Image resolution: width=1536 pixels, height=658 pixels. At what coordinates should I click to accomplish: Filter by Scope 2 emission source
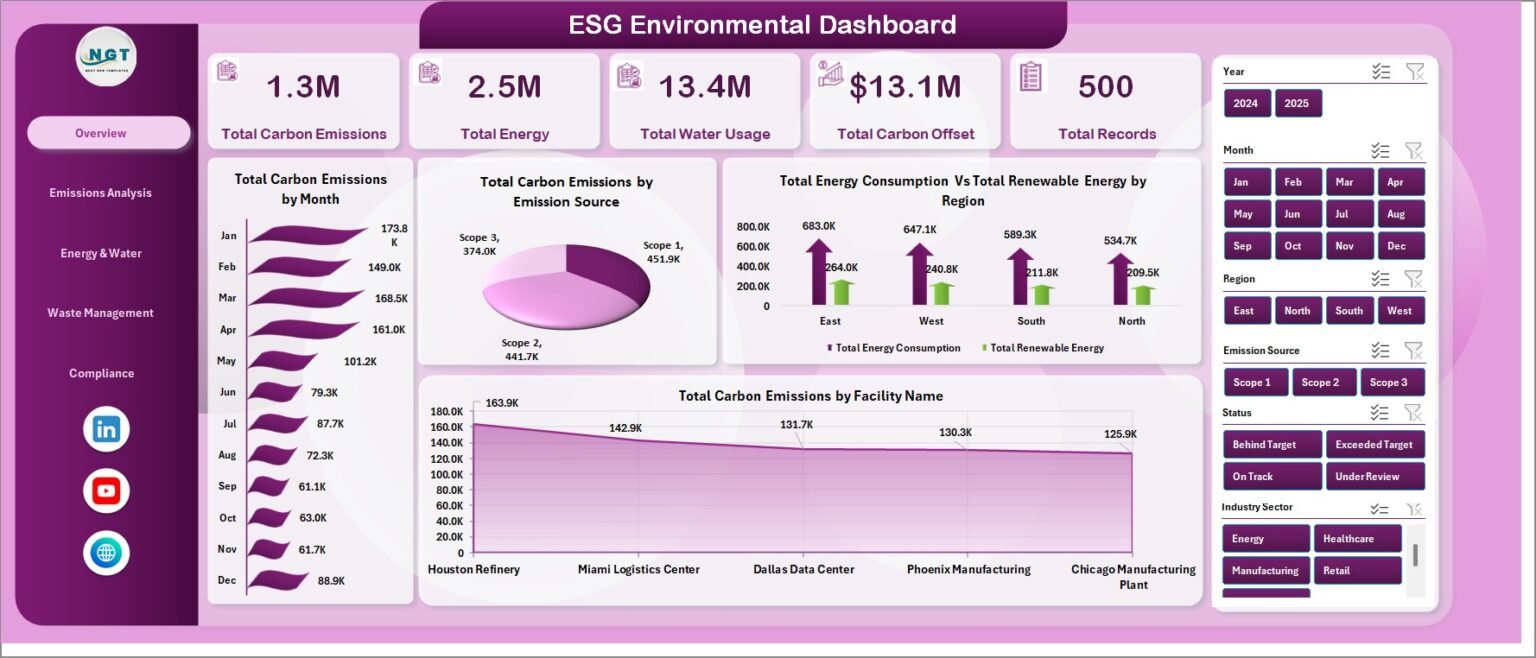(1325, 382)
